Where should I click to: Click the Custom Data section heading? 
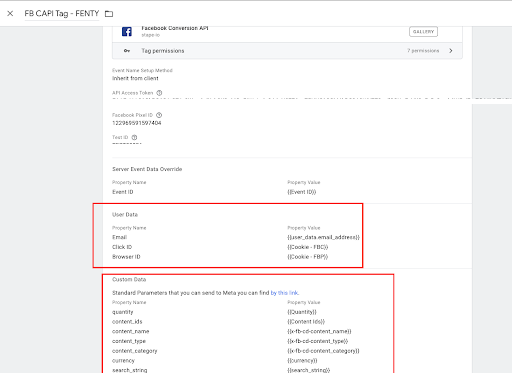129,279
